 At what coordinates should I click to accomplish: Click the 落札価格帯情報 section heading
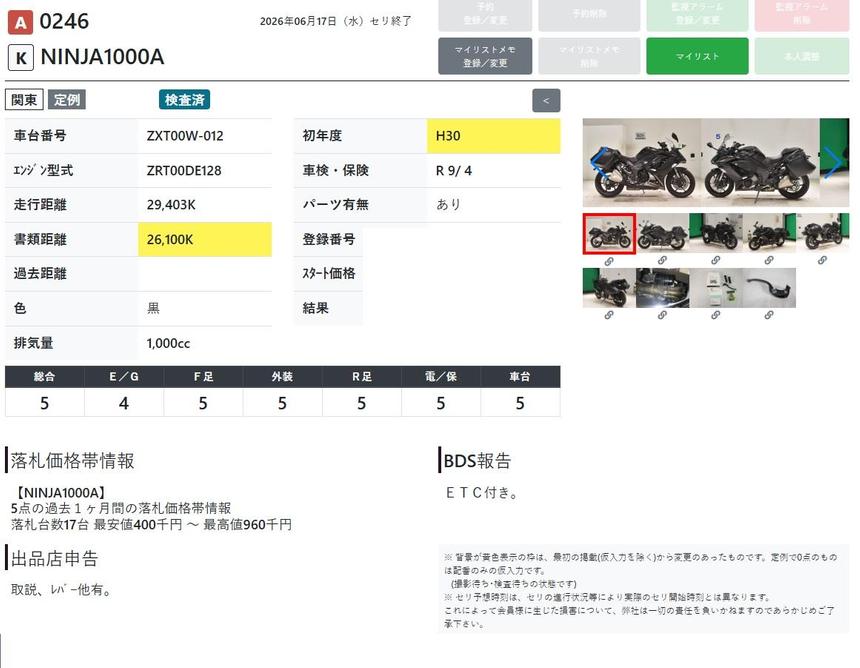72,461
